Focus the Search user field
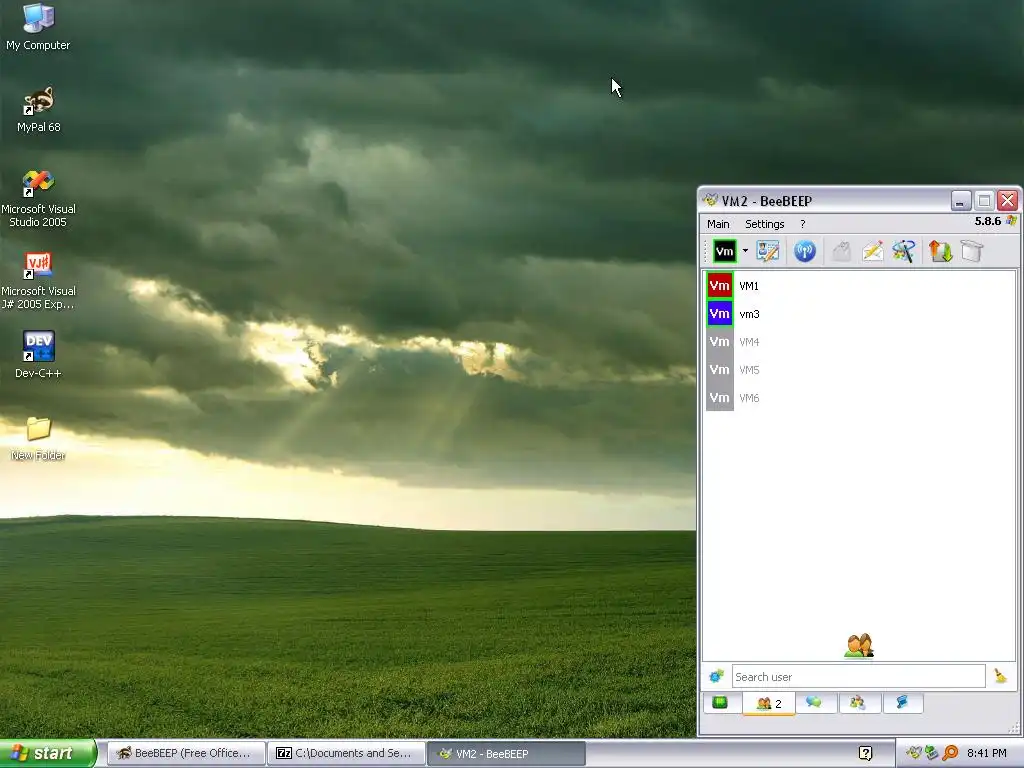Viewport: 1024px width, 768px height. [858, 677]
